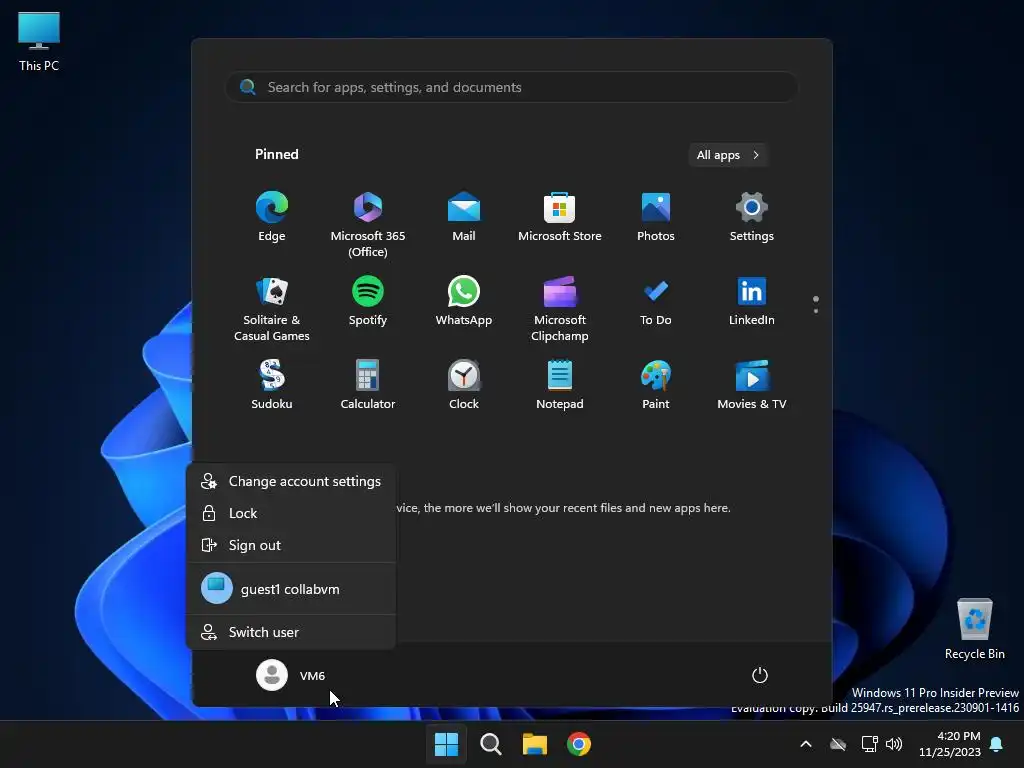This screenshot has height=768, width=1024.
Task: Open Spotify
Action: click(368, 301)
